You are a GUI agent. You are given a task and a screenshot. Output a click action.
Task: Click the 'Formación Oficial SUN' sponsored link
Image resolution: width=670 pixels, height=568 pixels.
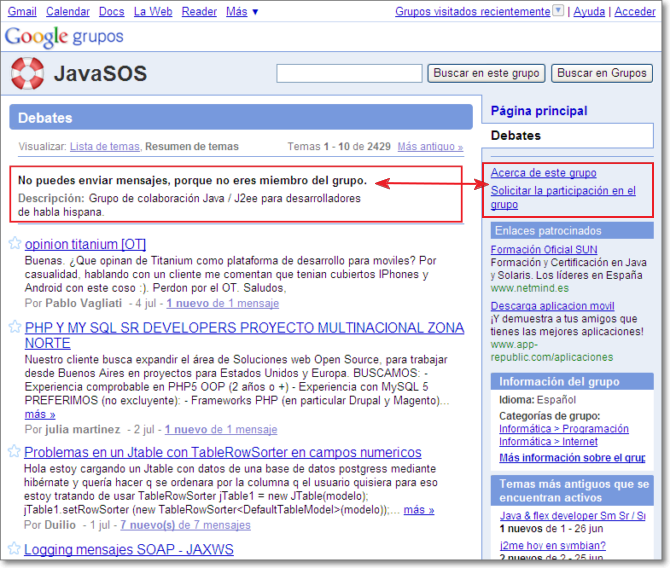[544, 249]
